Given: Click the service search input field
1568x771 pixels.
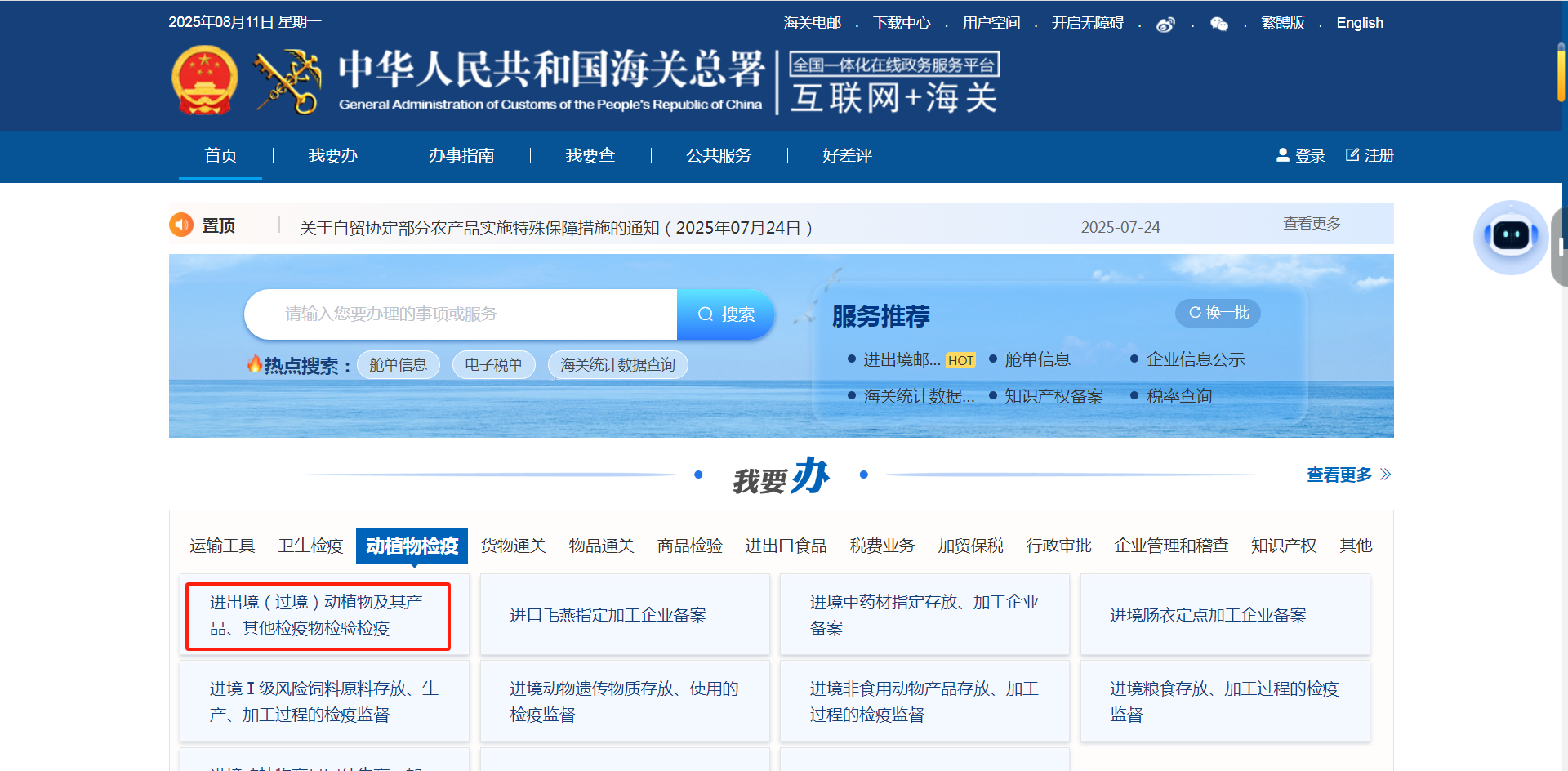Looking at the screenshot, I should (x=461, y=314).
